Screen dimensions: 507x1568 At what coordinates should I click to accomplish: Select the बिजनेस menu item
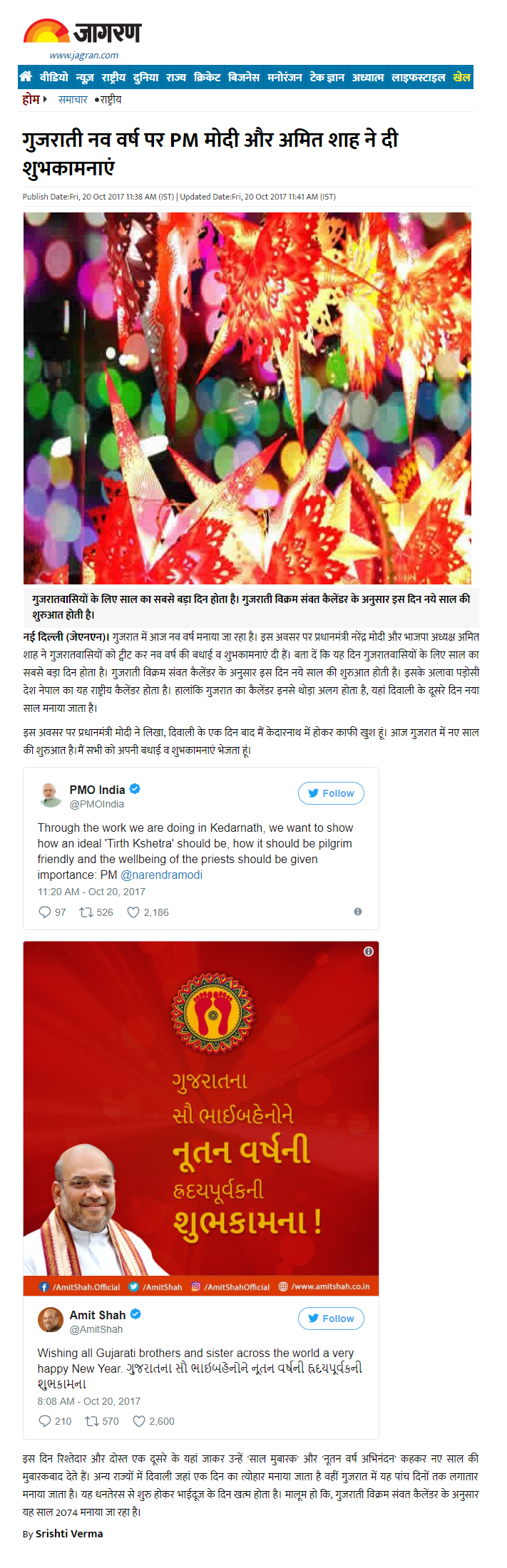244,77
